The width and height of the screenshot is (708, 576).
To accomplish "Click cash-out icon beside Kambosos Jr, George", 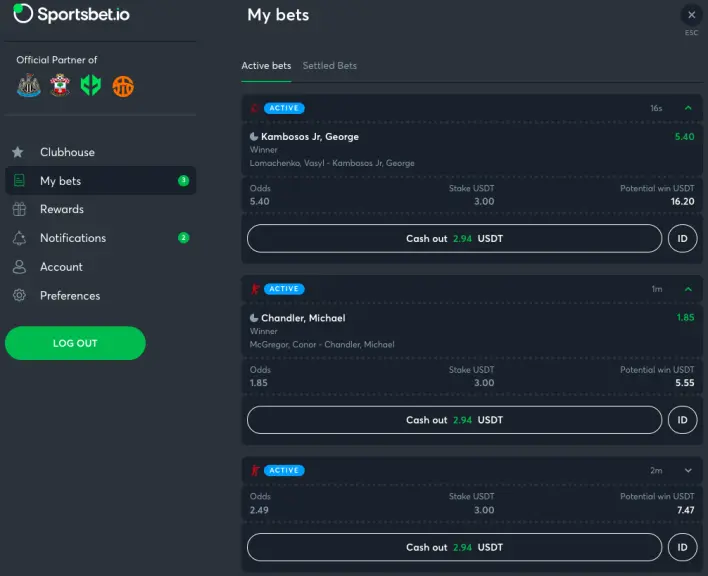I will (x=254, y=136).
